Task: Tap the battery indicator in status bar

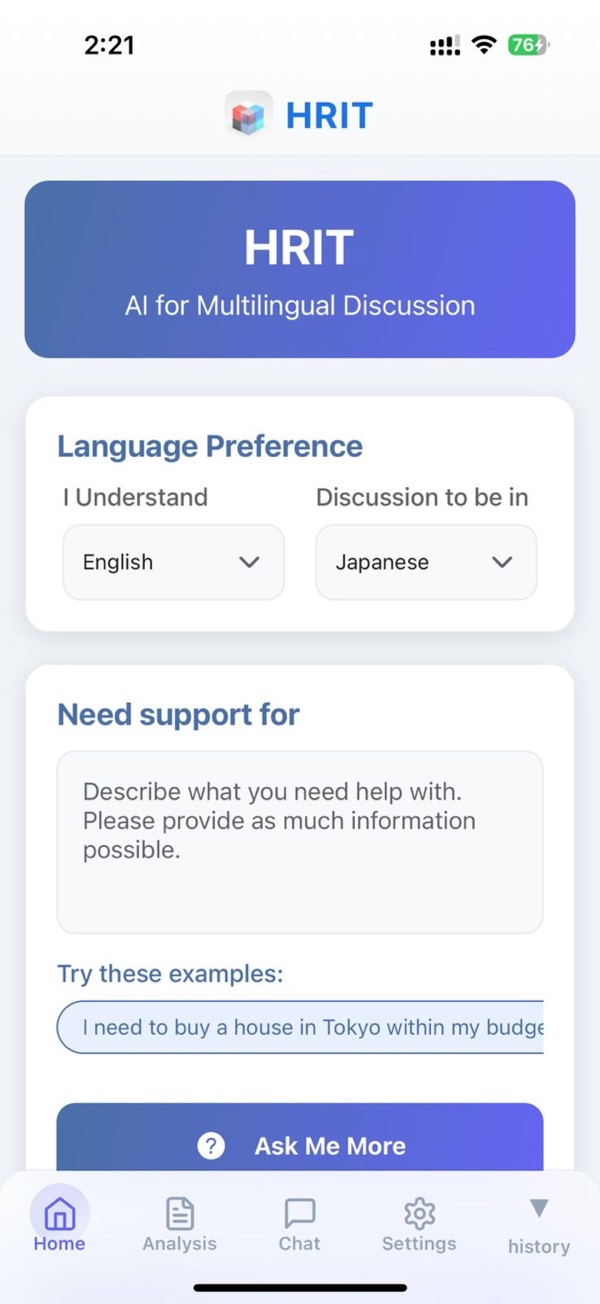Action: click(x=529, y=45)
